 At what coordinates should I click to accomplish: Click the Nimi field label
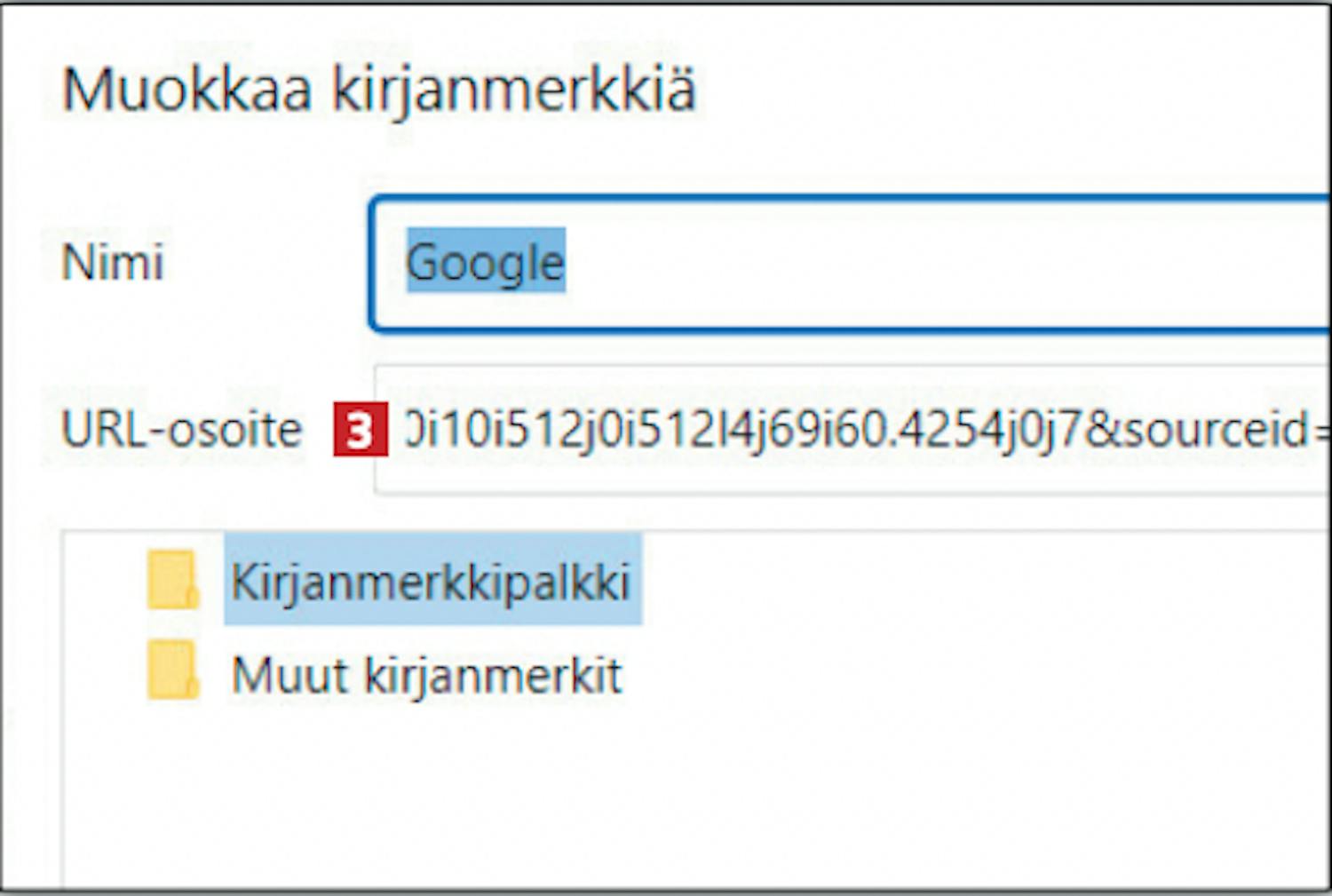tap(113, 263)
